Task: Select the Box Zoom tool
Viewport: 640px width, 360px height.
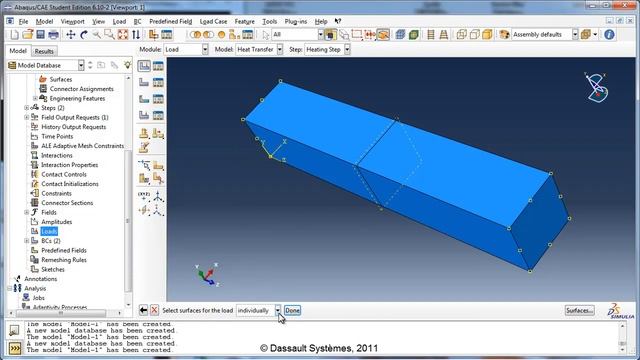Action: pos(109,35)
